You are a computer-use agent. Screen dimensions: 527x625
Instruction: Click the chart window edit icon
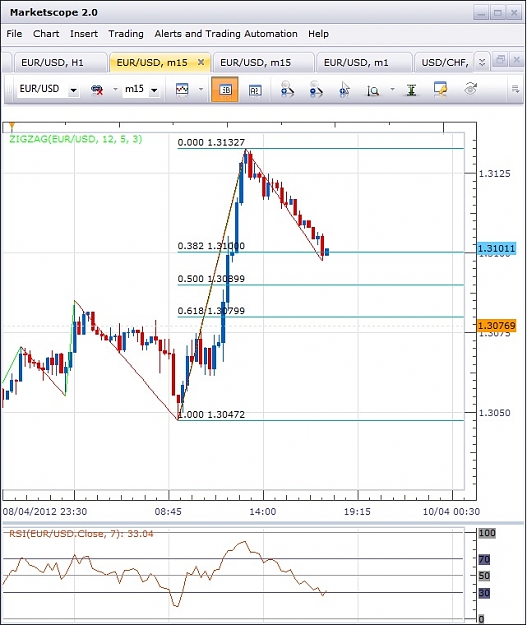point(440,89)
